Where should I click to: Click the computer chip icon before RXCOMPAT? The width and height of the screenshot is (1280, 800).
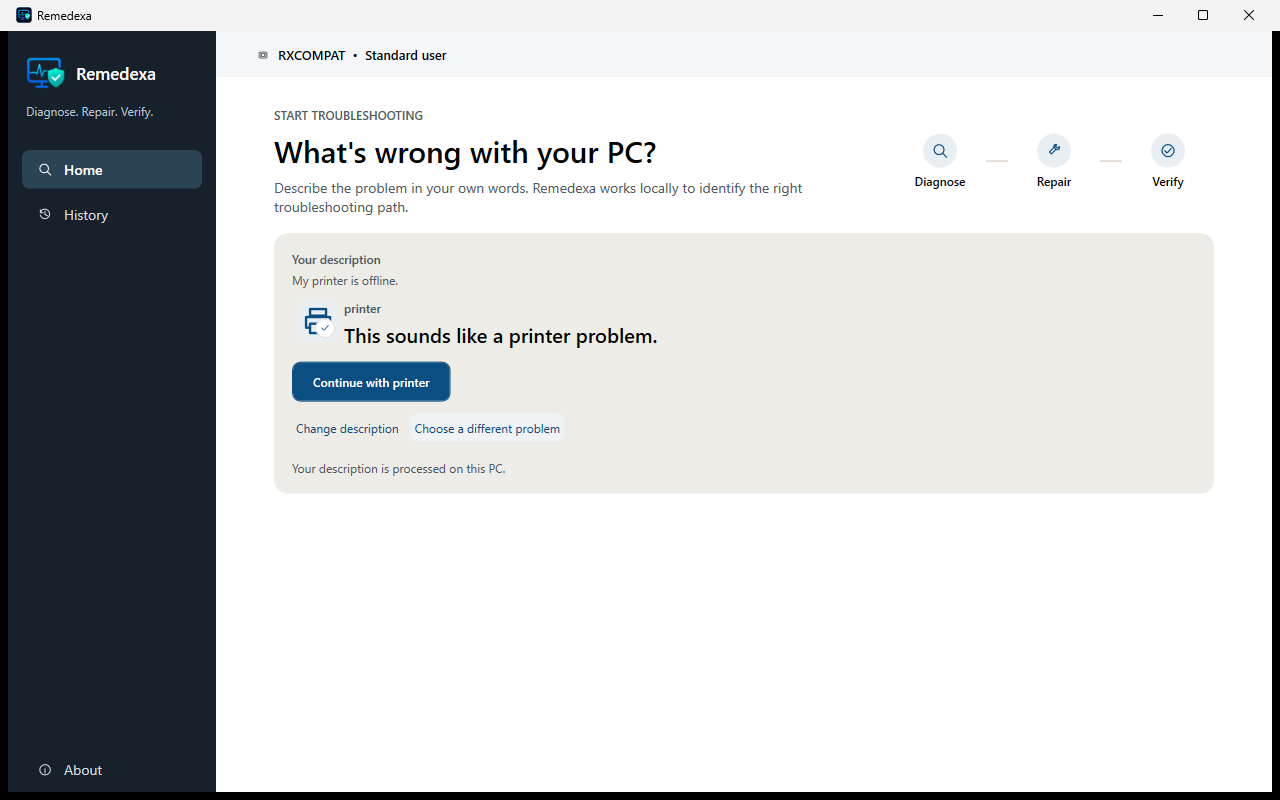(263, 55)
